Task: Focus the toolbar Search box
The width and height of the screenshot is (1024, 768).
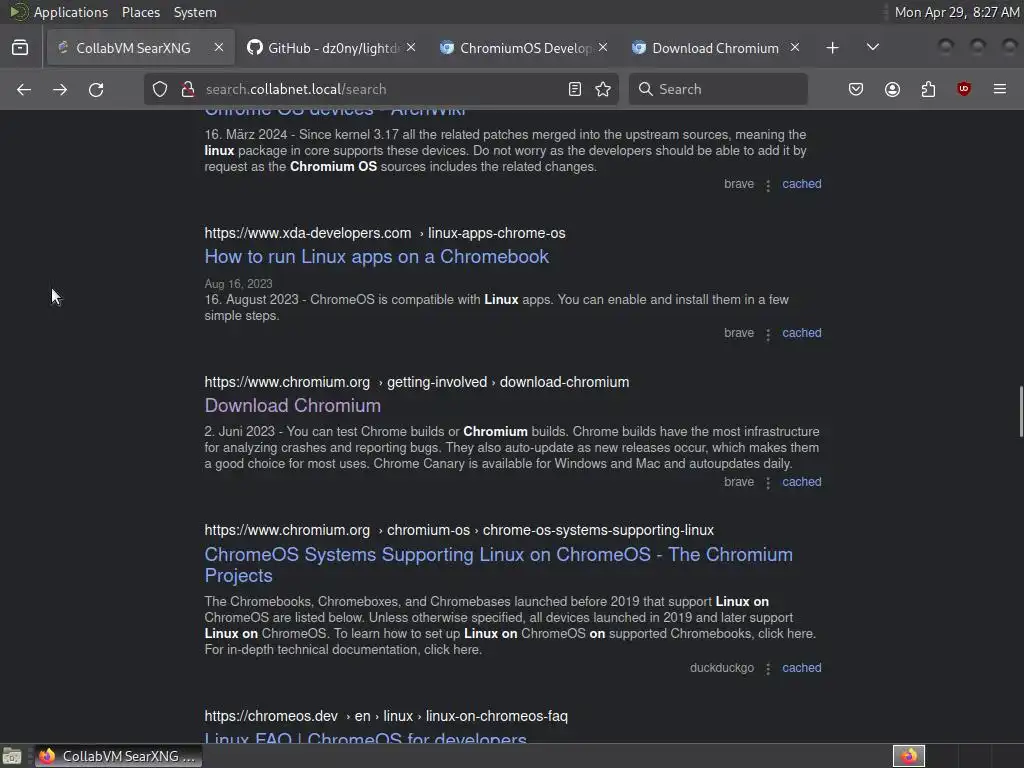Action: (x=718, y=89)
